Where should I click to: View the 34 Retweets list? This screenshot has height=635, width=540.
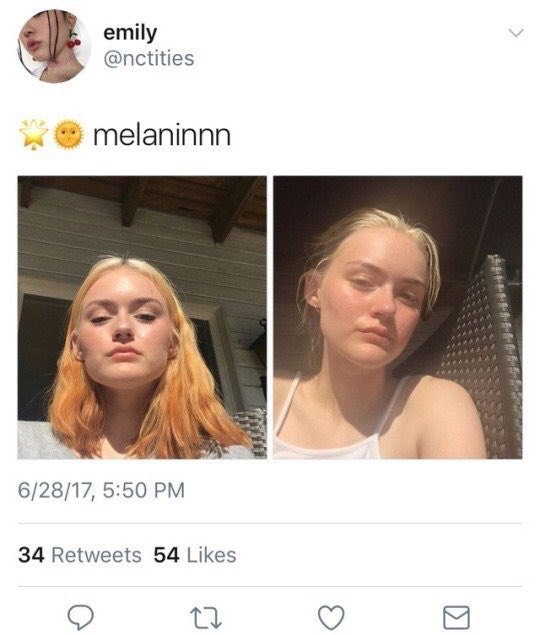(x=80, y=555)
